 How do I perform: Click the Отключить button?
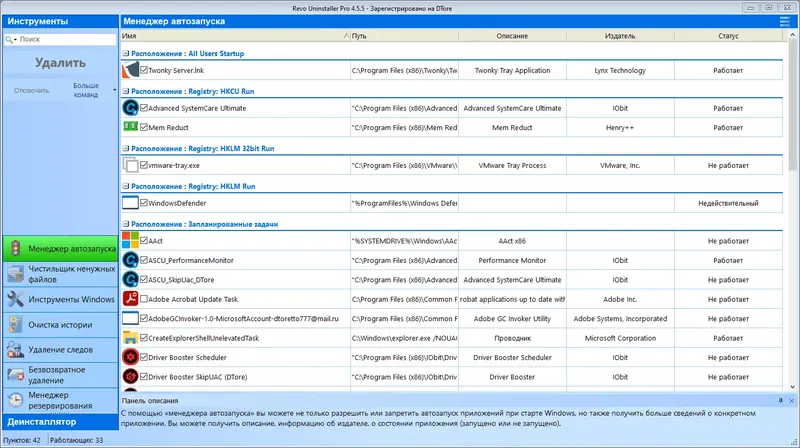(32, 90)
